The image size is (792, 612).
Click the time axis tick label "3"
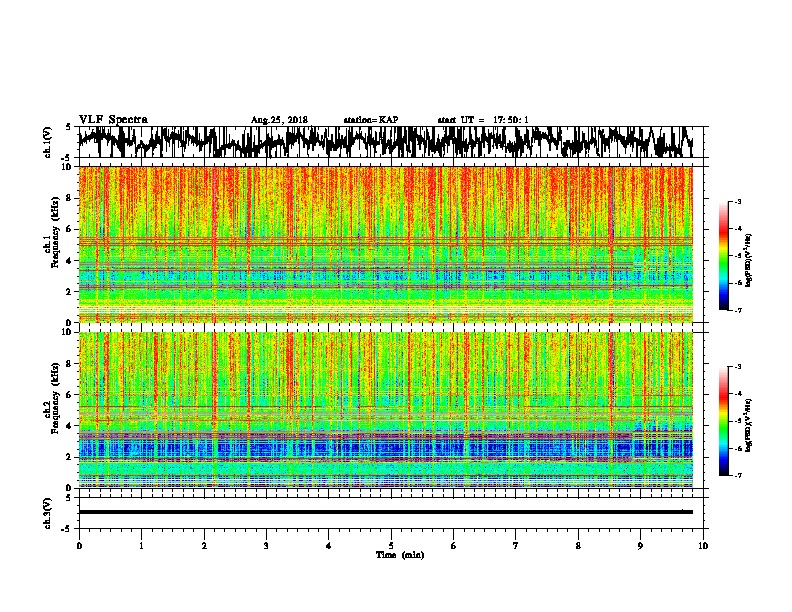266,546
